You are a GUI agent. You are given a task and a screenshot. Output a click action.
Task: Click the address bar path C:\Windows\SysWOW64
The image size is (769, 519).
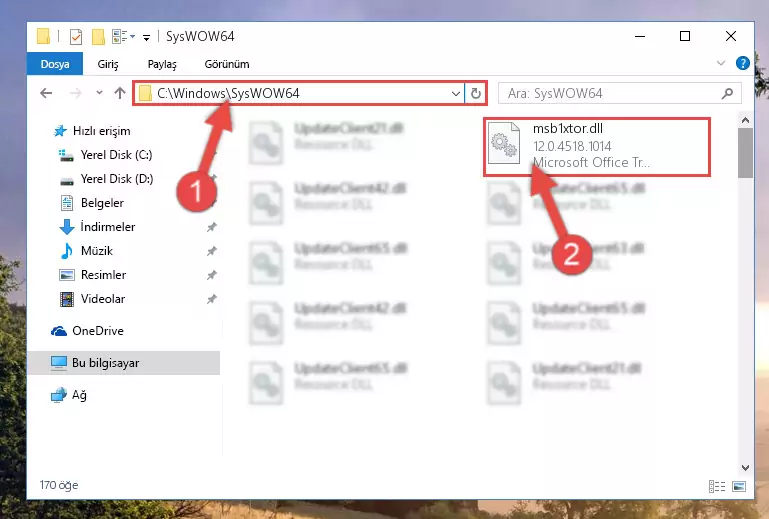point(228,93)
